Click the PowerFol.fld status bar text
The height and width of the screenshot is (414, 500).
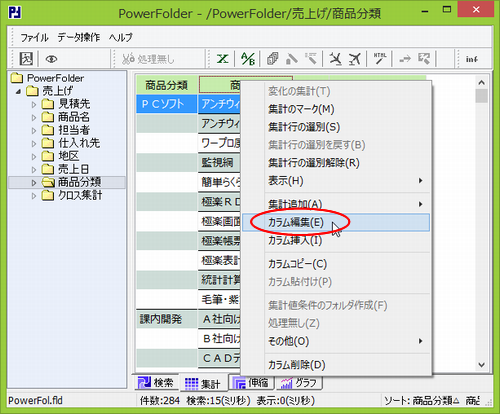(35, 400)
